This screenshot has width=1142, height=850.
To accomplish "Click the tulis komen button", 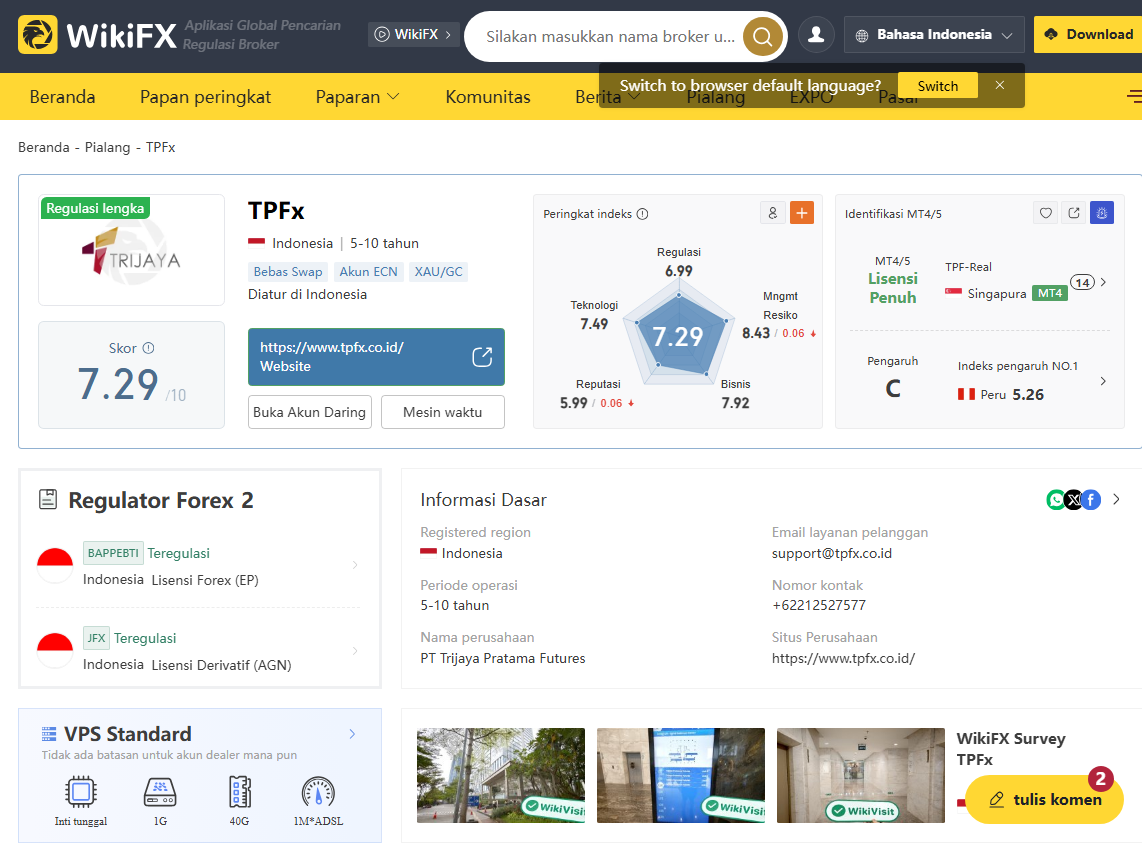I will tap(1044, 799).
